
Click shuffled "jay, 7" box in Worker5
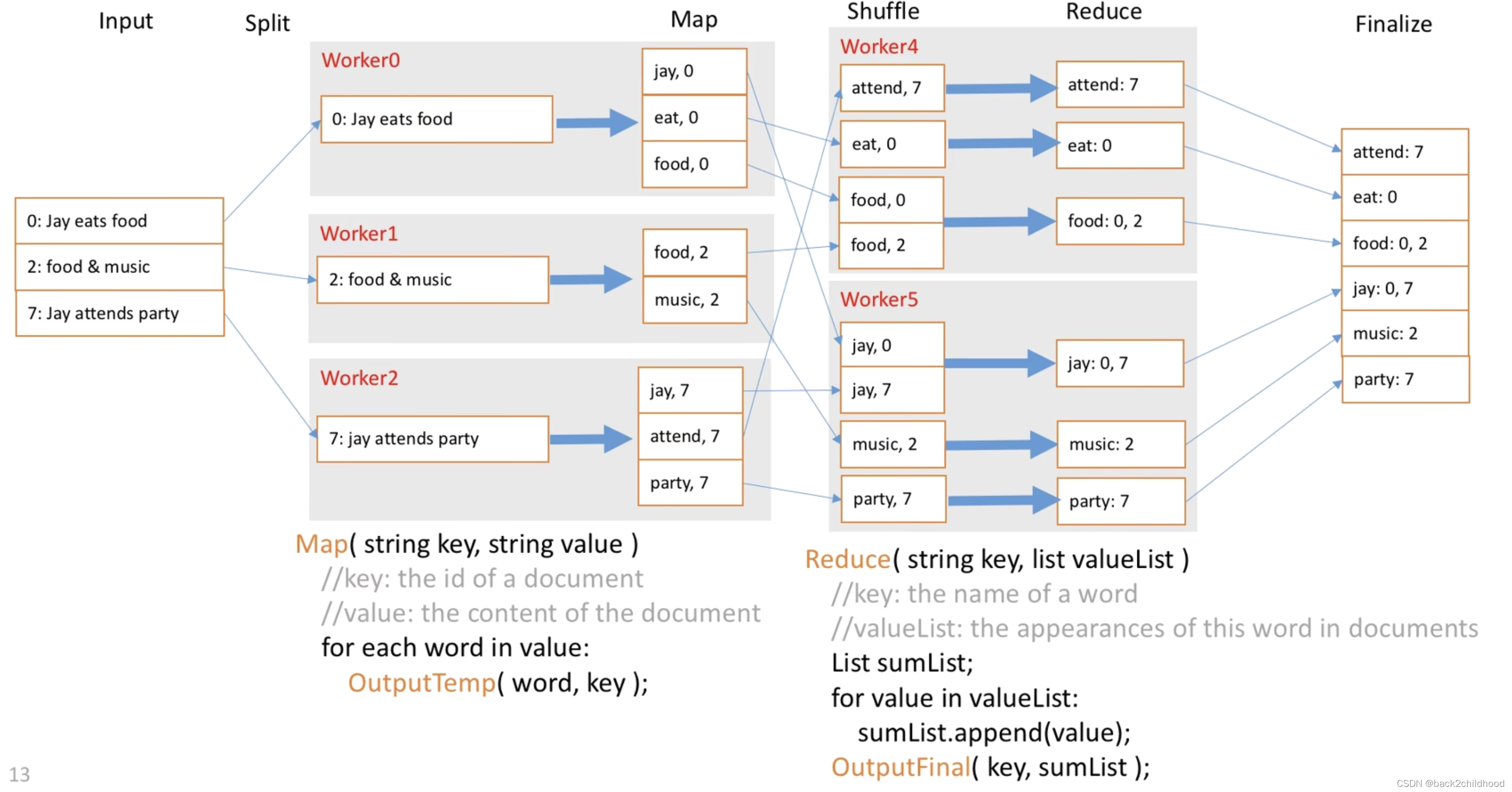pyautogui.click(x=892, y=390)
